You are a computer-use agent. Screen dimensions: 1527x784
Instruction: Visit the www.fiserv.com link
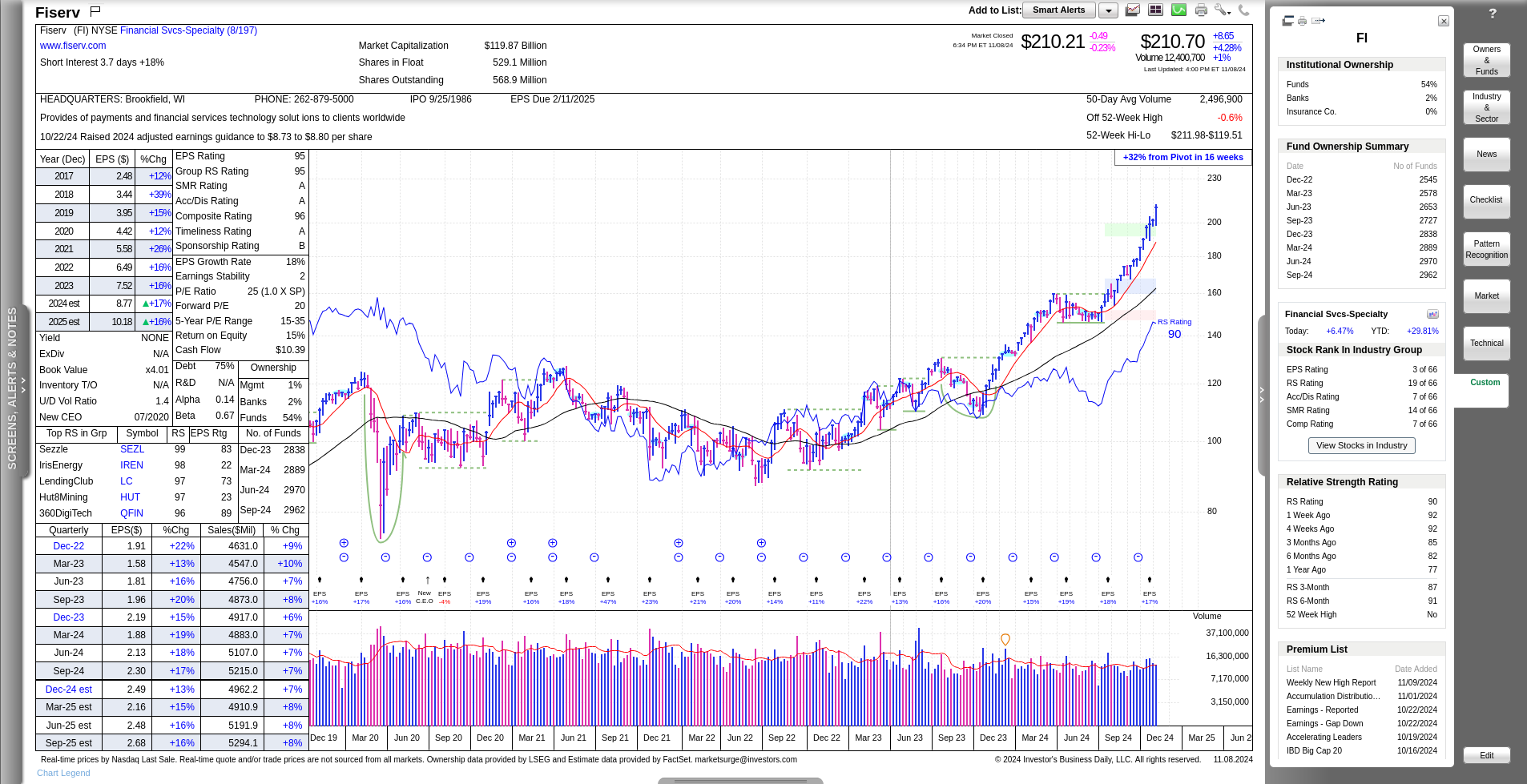coord(73,46)
